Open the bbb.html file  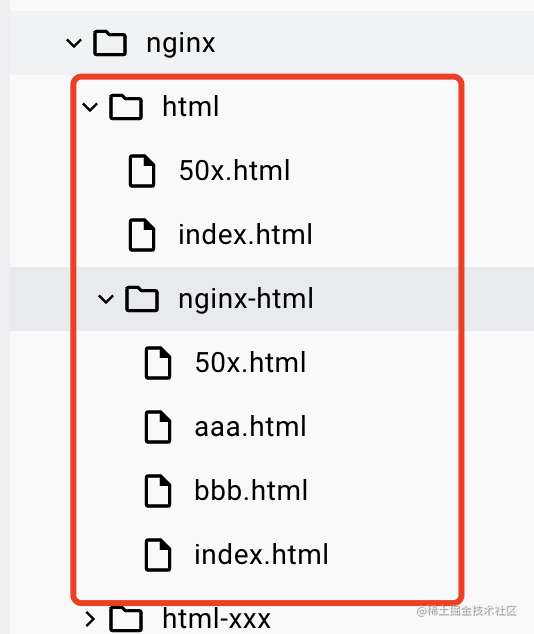pyautogui.click(x=251, y=490)
